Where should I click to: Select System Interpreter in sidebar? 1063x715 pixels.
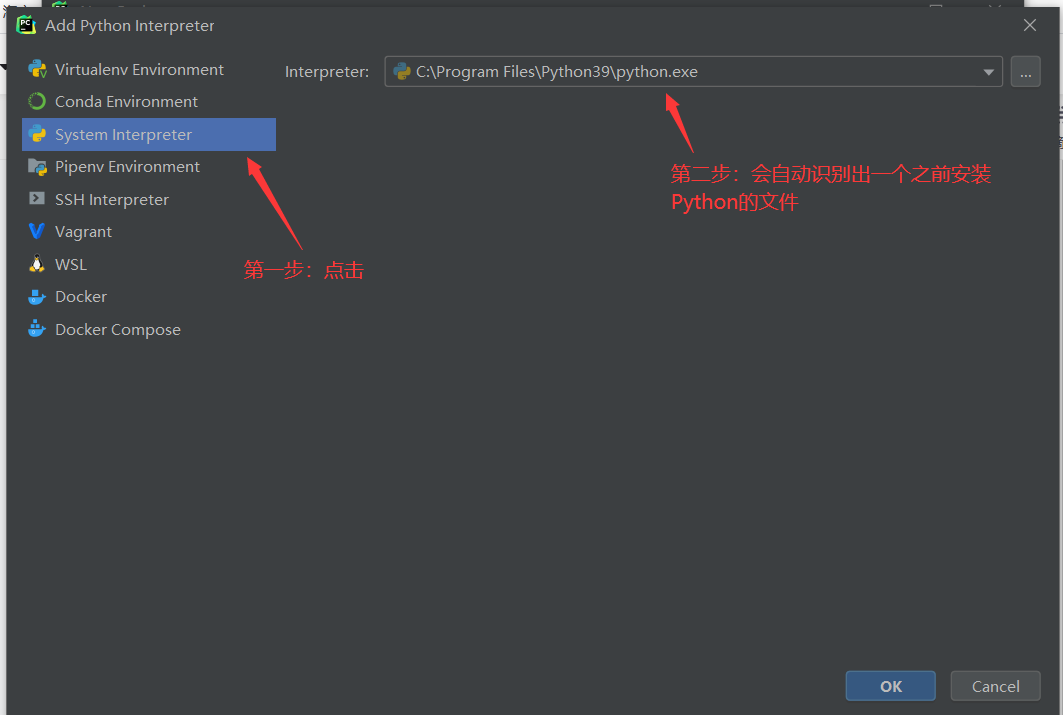click(148, 134)
